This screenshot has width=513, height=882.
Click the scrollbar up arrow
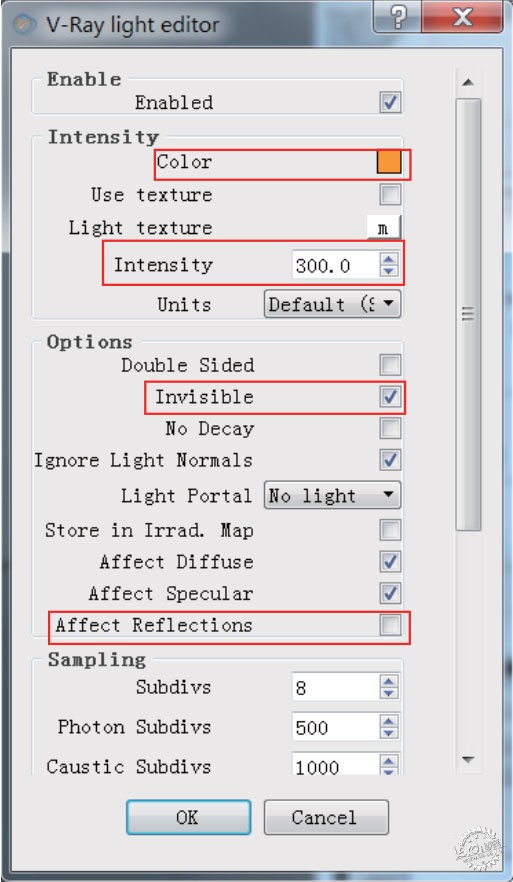click(x=468, y=82)
